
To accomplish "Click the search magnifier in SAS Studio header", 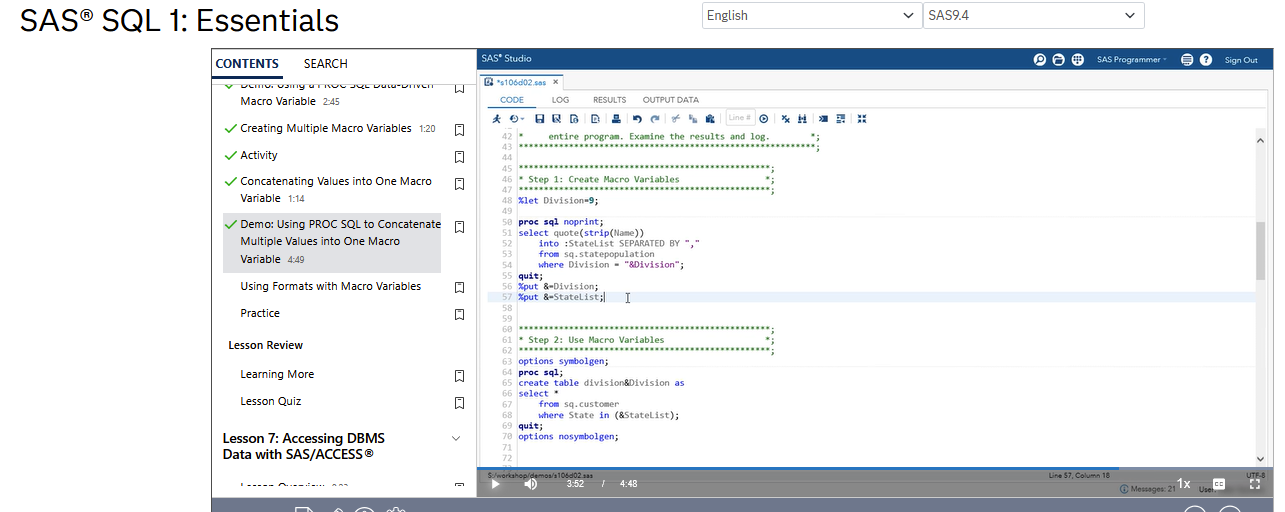I will click(x=1040, y=60).
